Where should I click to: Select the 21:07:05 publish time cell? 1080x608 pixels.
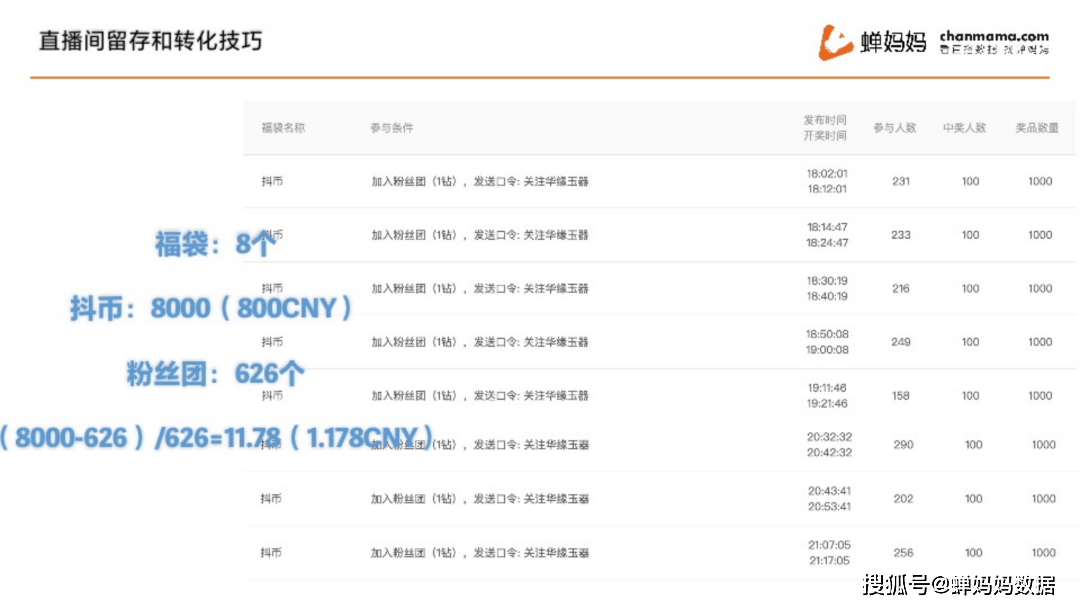pyautogui.click(x=829, y=545)
